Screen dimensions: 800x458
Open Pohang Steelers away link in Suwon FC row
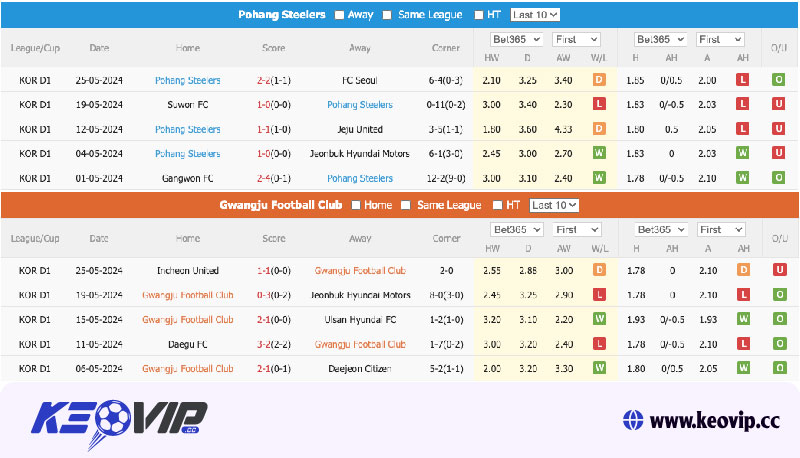pos(360,105)
